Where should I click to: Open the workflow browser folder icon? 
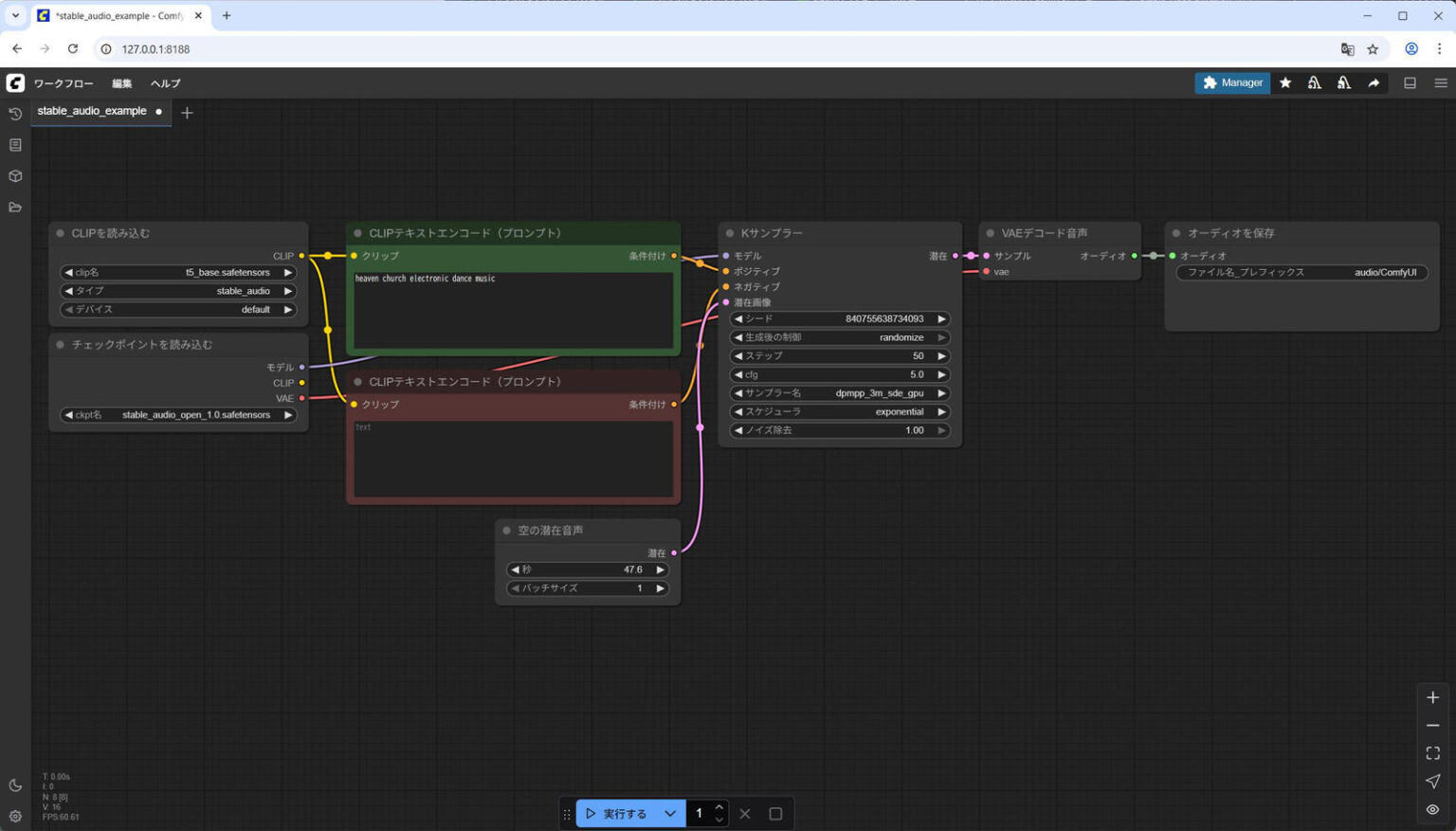14,207
